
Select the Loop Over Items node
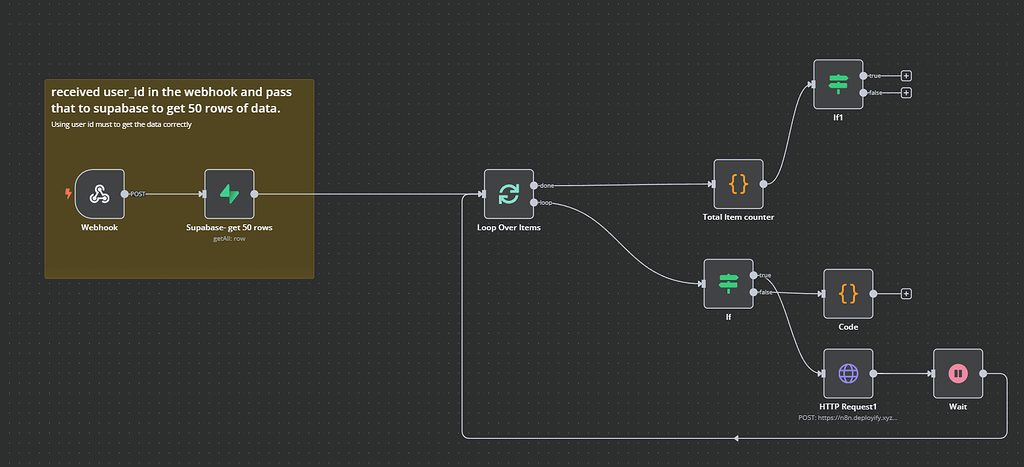tap(509, 194)
